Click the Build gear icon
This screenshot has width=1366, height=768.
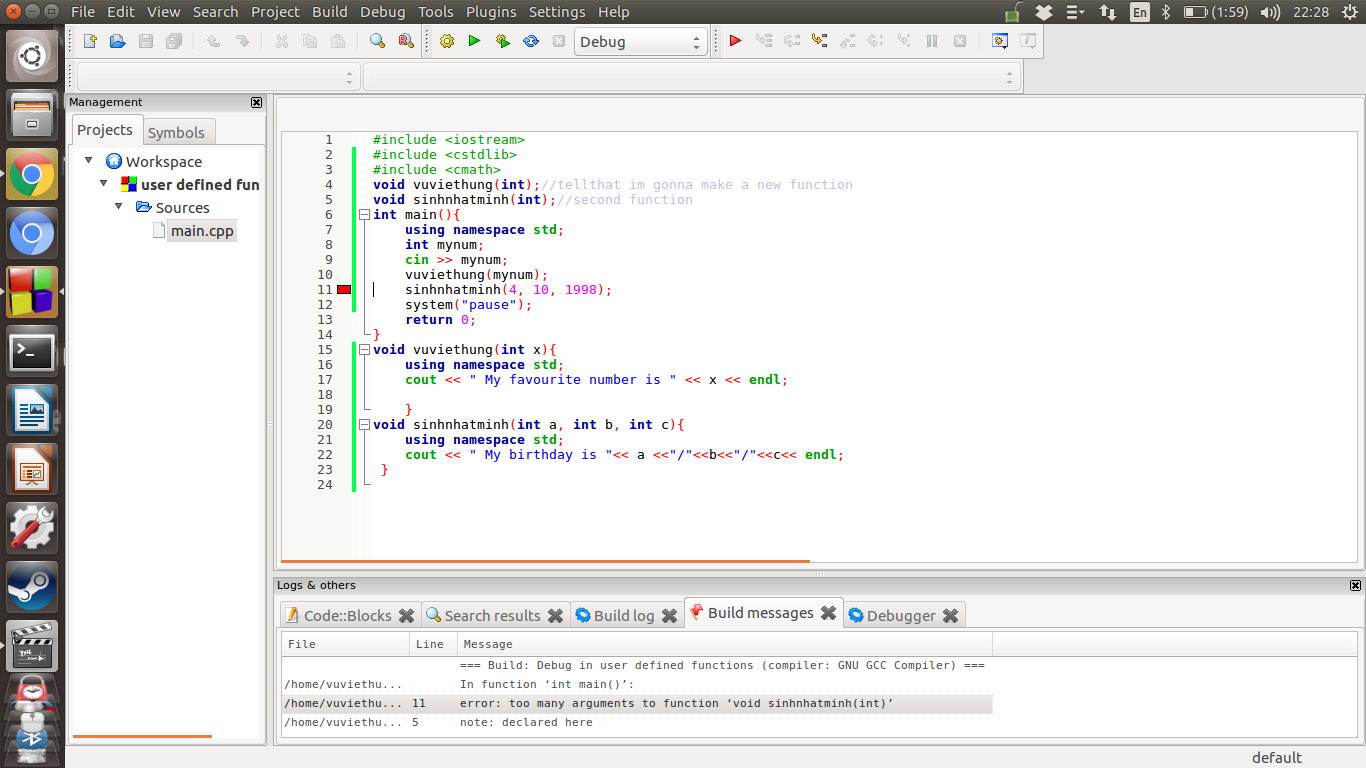447,41
